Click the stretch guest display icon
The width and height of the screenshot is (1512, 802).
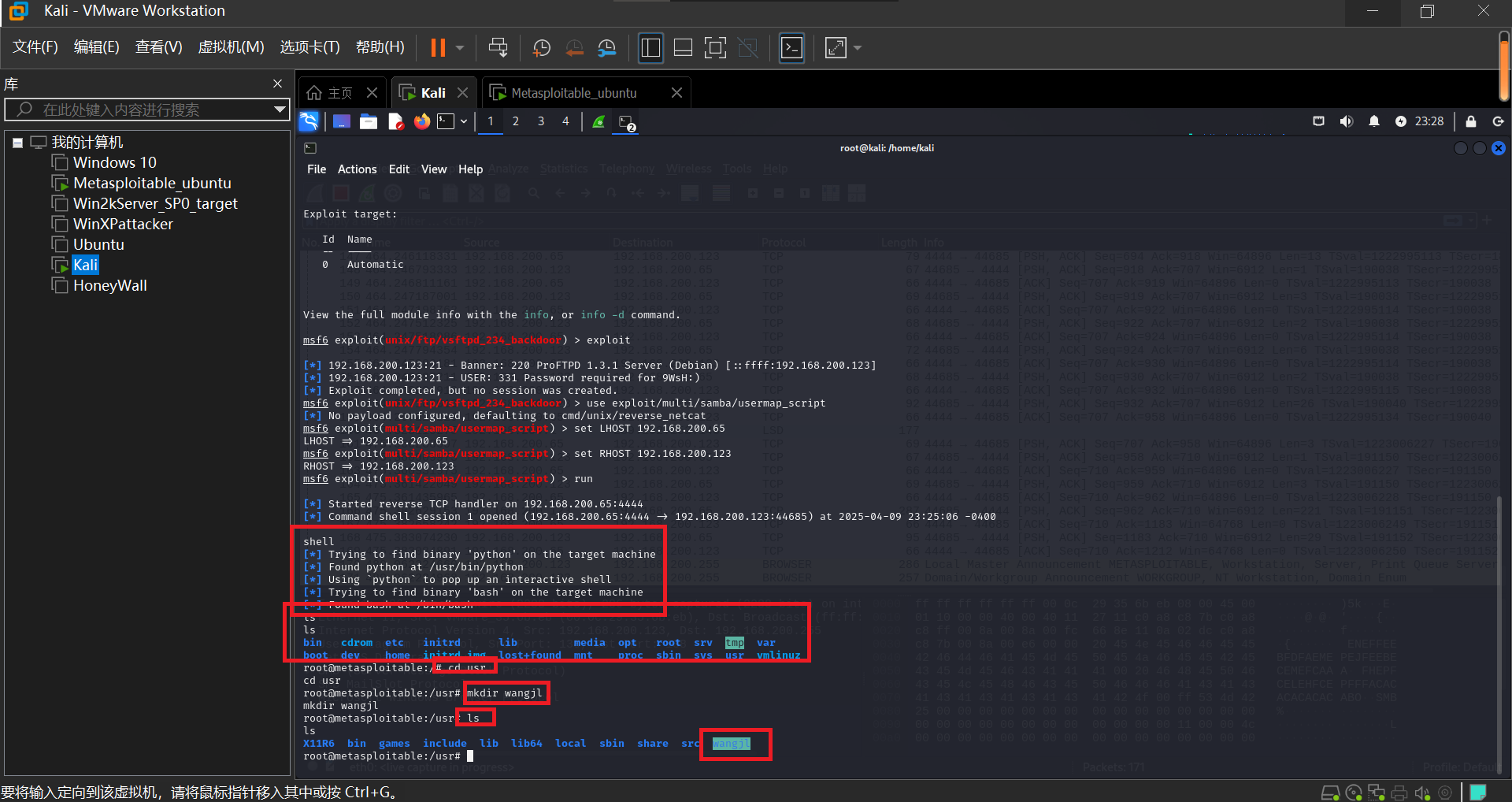tap(836, 48)
